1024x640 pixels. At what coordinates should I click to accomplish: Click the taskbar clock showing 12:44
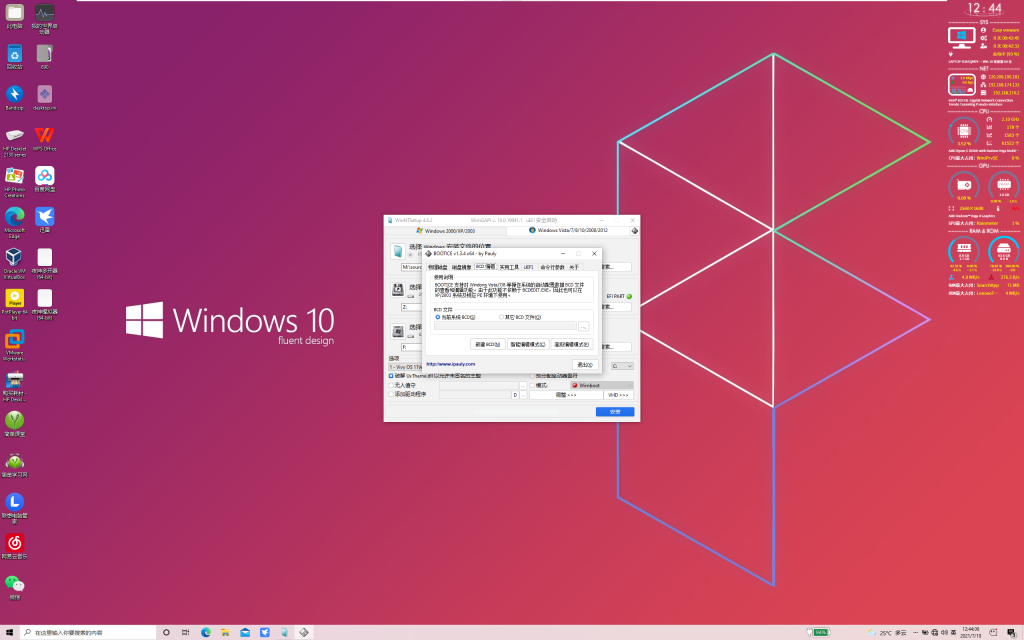coord(970,632)
